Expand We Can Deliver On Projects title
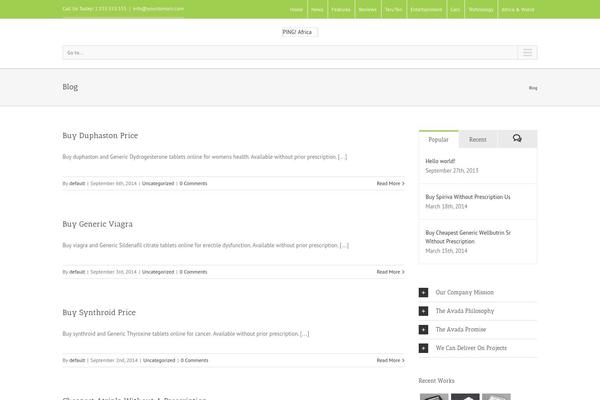600x400 pixels. pos(471,348)
